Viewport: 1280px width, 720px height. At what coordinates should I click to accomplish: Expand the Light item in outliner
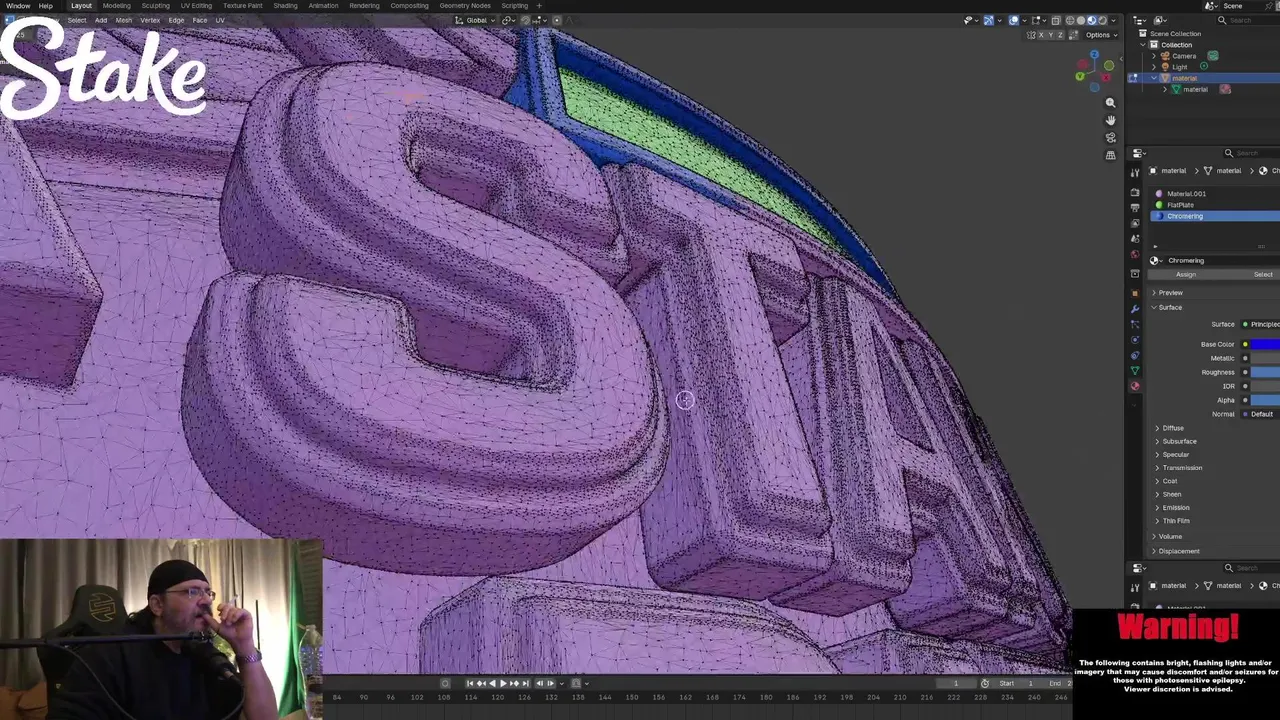point(1153,67)
